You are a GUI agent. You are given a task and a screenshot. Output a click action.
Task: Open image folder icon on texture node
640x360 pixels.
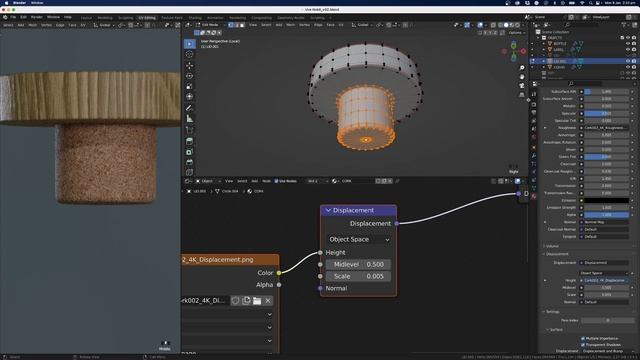pyautogui.click(x=257, y=301)
